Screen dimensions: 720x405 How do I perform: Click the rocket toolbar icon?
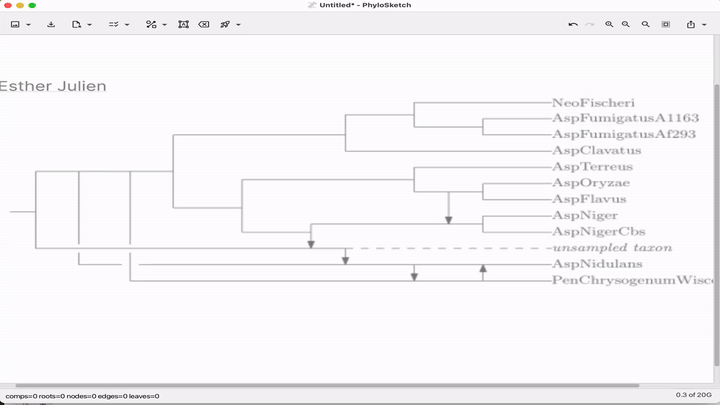pos(225,24)
